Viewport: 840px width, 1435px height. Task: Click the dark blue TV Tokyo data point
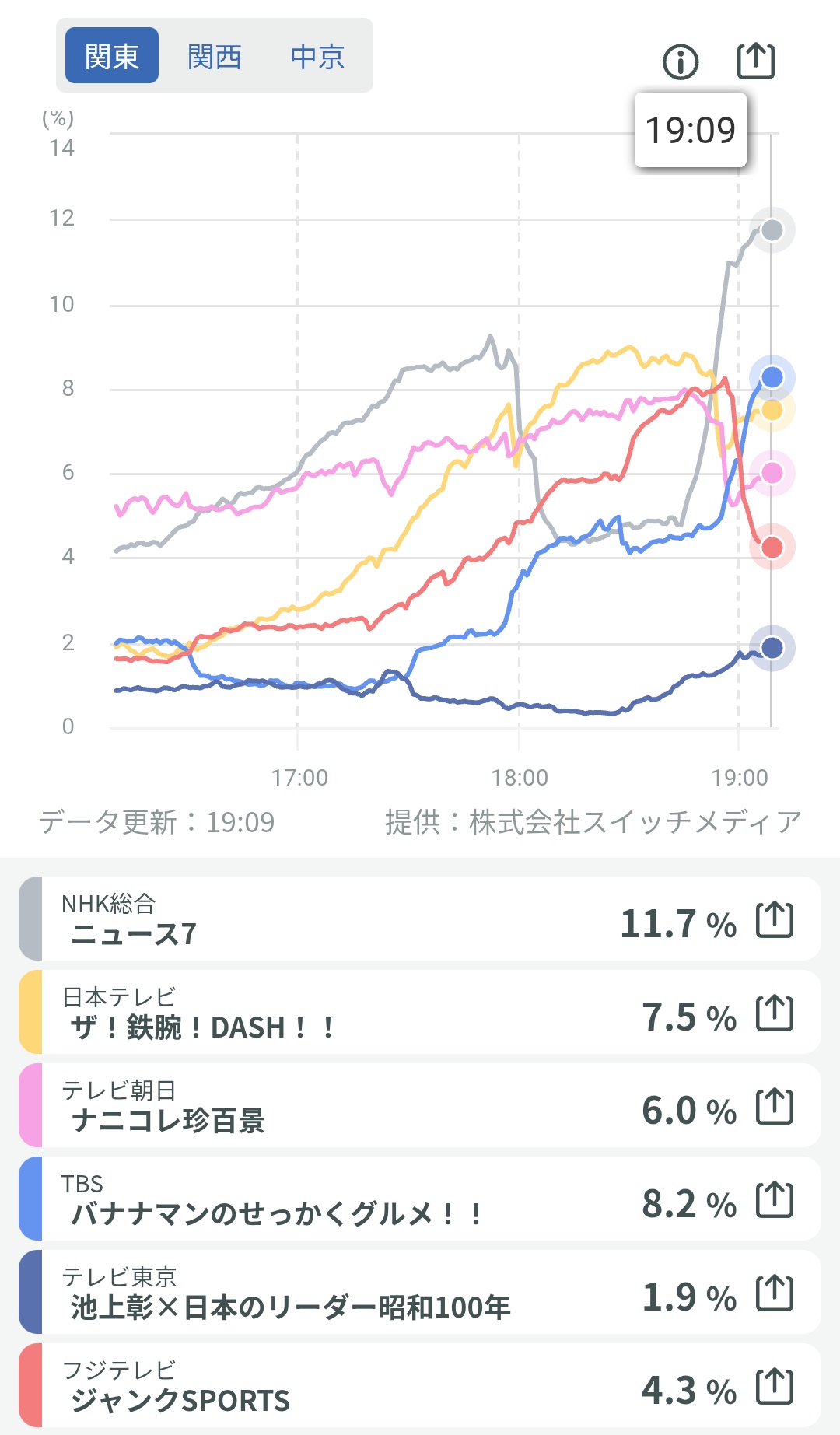772,648
